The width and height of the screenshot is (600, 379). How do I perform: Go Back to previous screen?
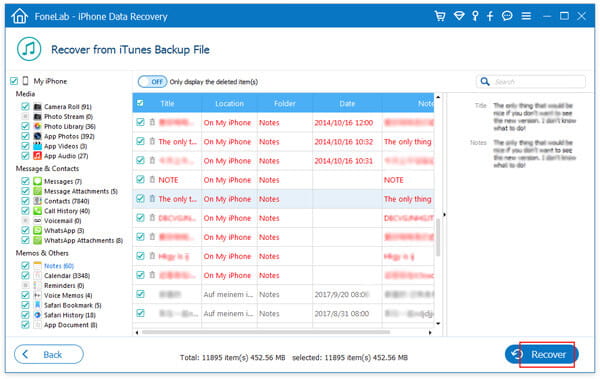(49, 354)
